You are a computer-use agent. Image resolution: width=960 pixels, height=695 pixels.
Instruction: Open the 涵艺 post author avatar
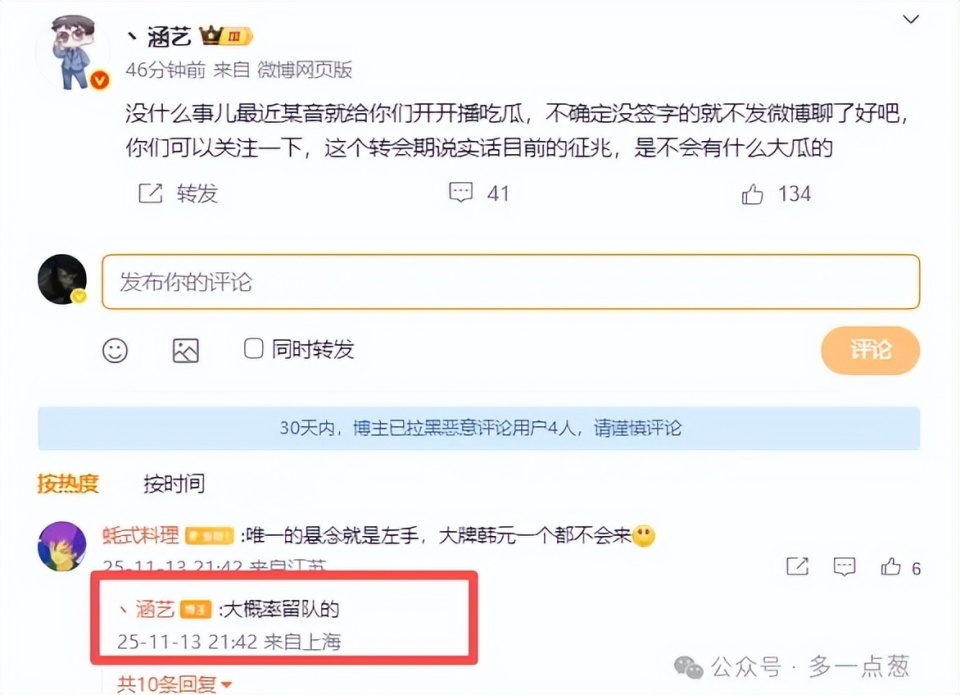[x=74, y=52]
